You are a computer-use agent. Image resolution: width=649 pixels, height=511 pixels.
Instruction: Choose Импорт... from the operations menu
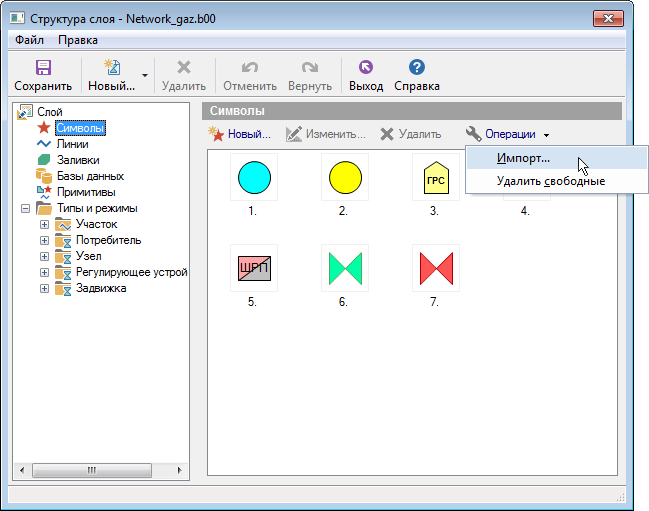coord(523,158)
